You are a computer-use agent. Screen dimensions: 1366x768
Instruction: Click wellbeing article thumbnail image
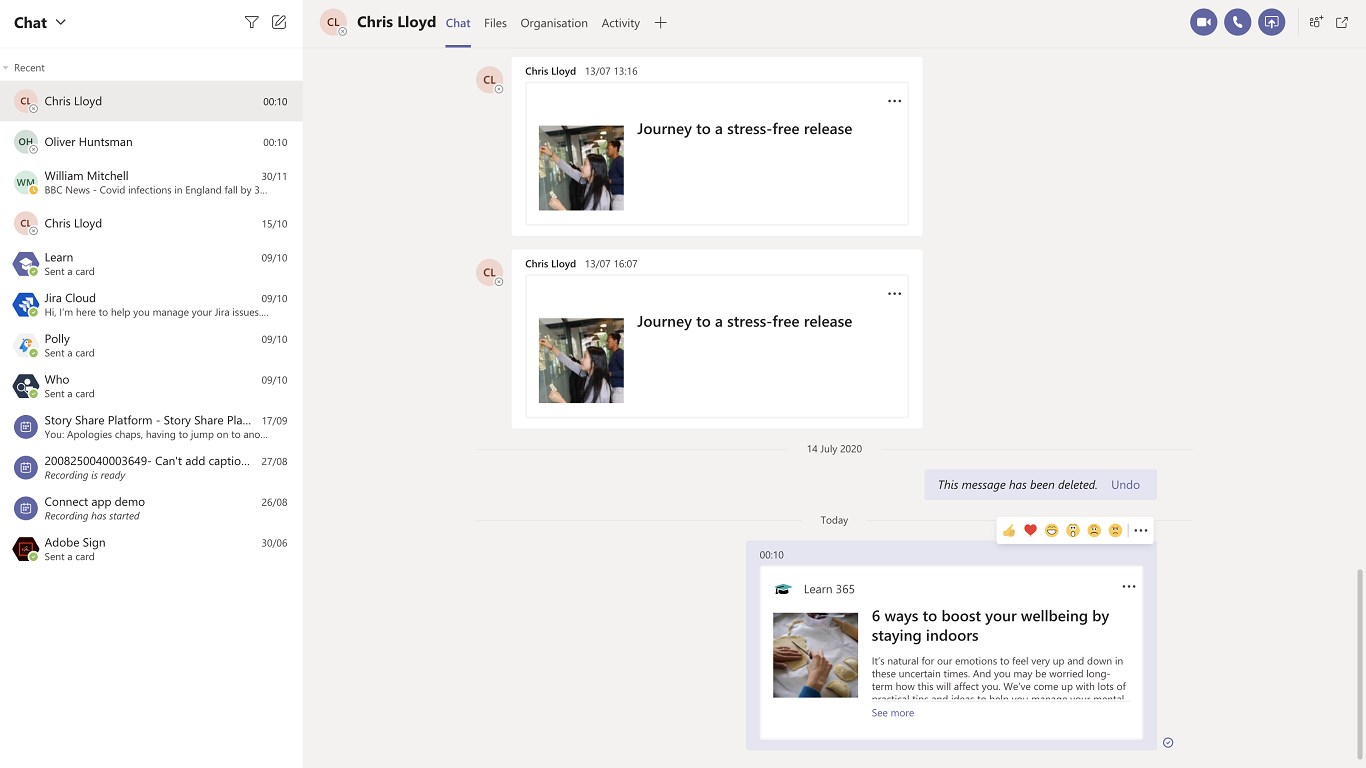pos(815,655)
